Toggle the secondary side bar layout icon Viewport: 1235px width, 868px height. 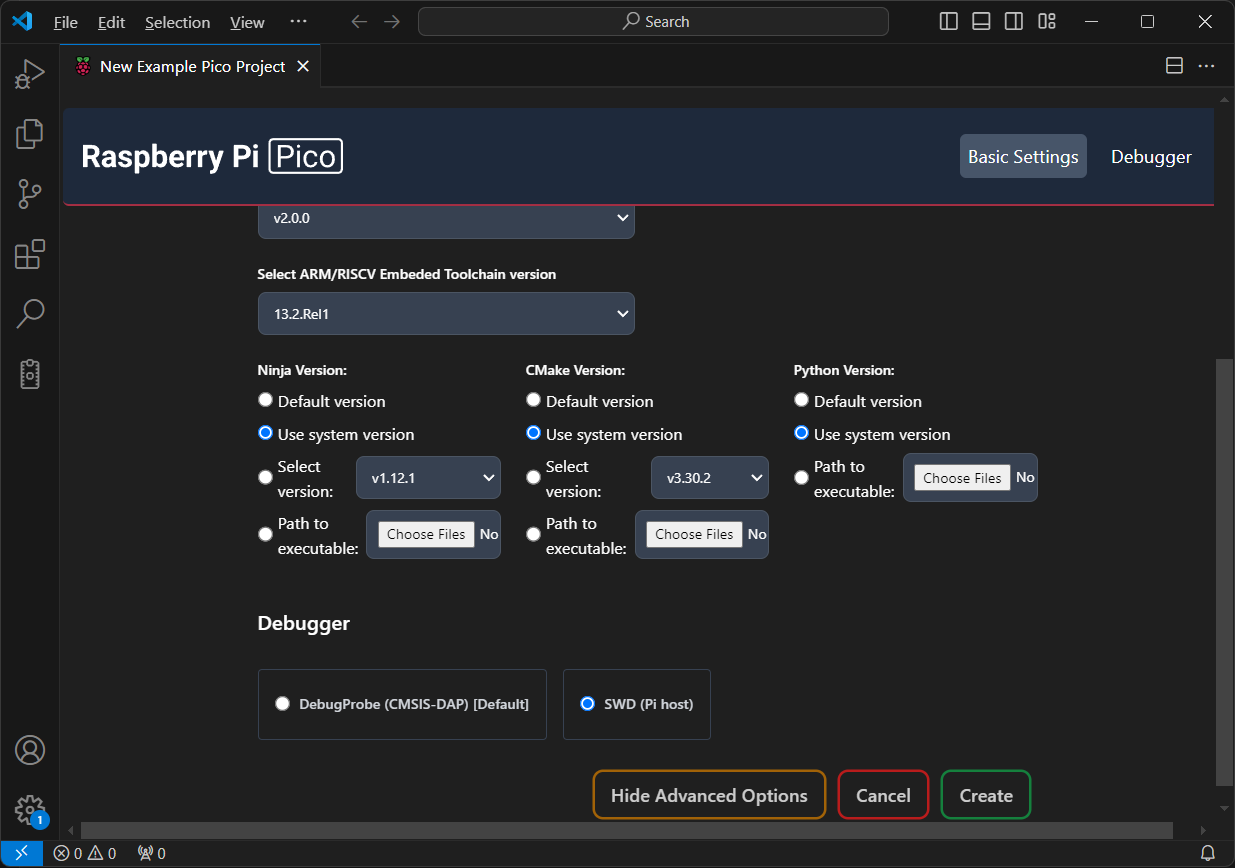[1014, 21]
